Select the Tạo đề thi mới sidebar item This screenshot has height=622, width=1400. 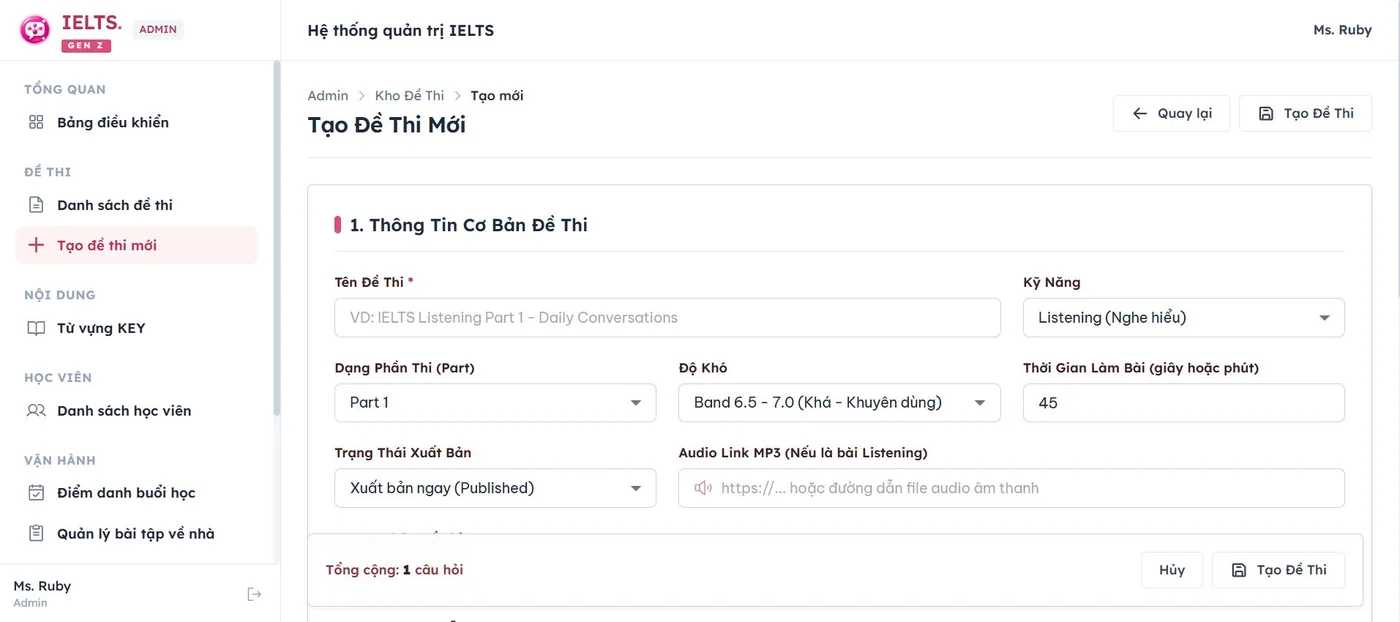[136, 245]
